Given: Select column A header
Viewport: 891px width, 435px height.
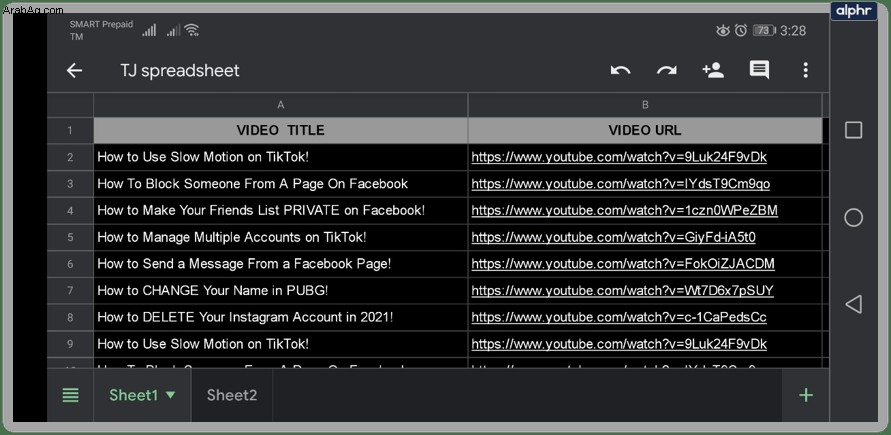Looking at the screenshot, I should click(281, 105).
